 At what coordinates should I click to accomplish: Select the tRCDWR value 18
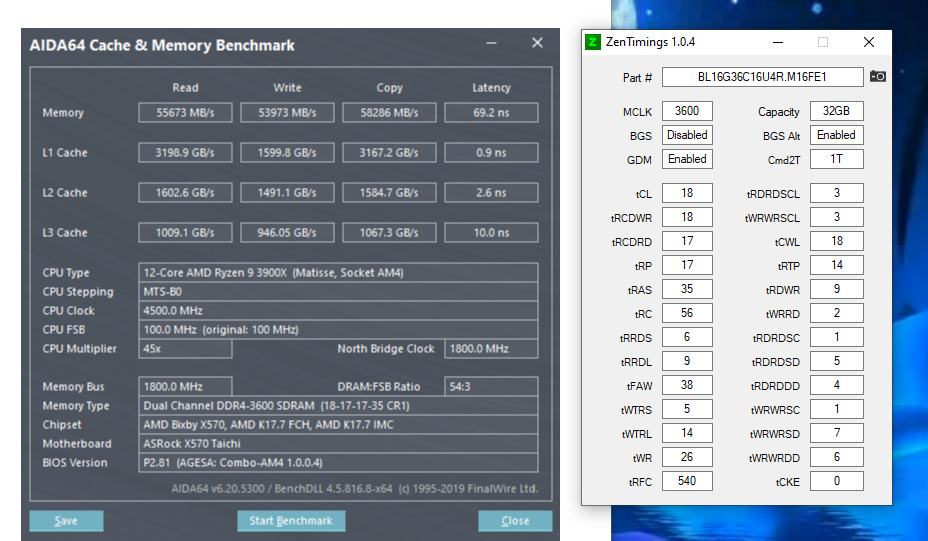click(x=687, y=217)
